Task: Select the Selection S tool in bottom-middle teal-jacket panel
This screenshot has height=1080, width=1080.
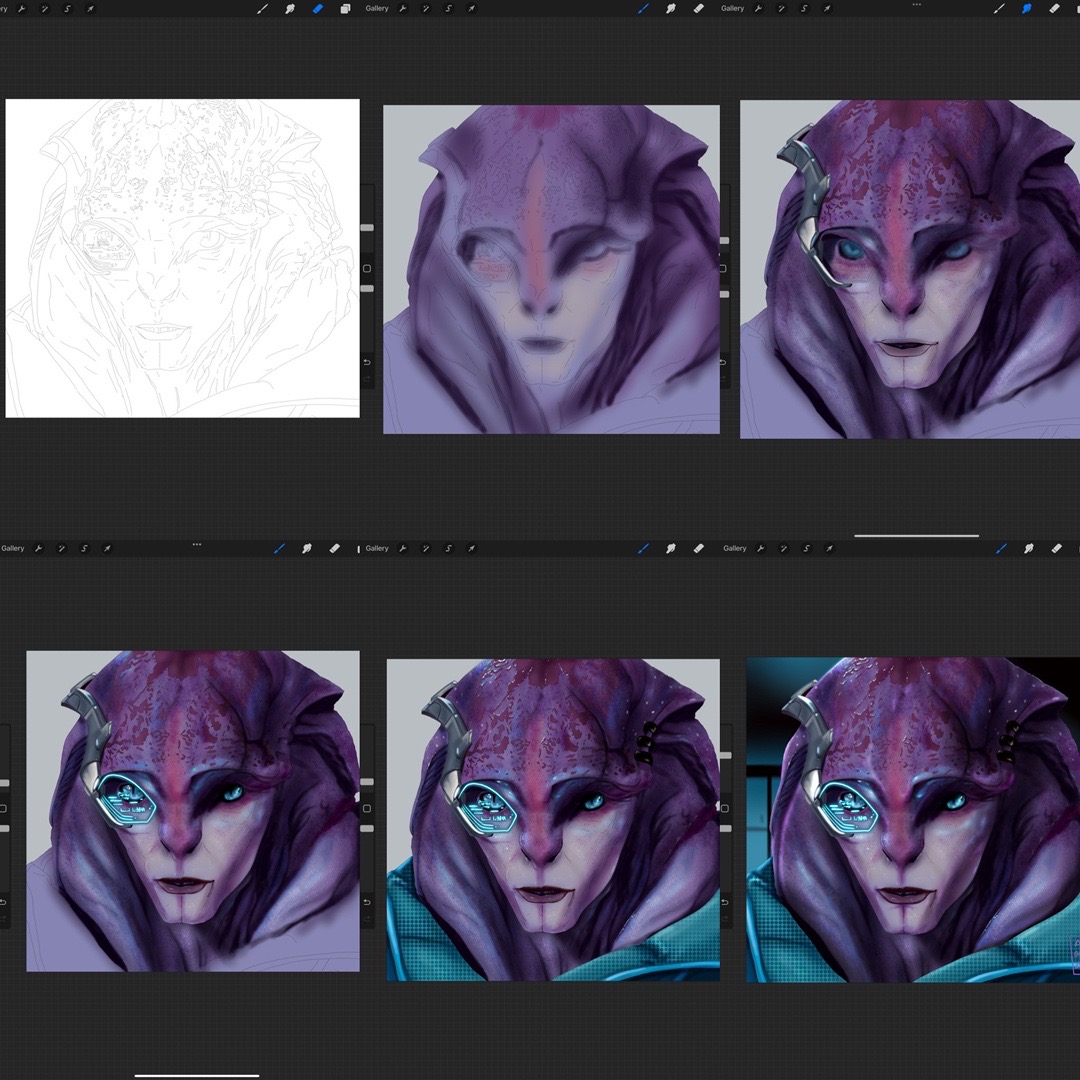Action: (448, 549)
